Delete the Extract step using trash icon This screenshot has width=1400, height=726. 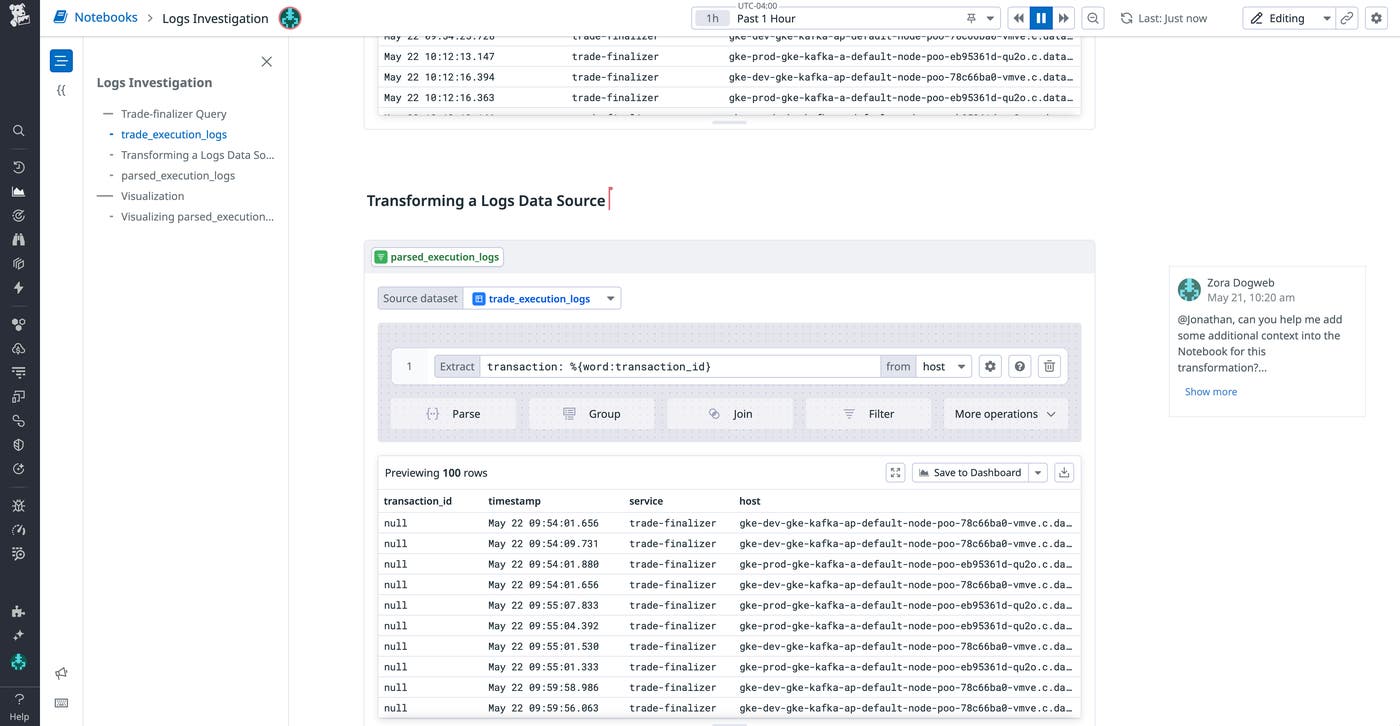pos(1049,366)
